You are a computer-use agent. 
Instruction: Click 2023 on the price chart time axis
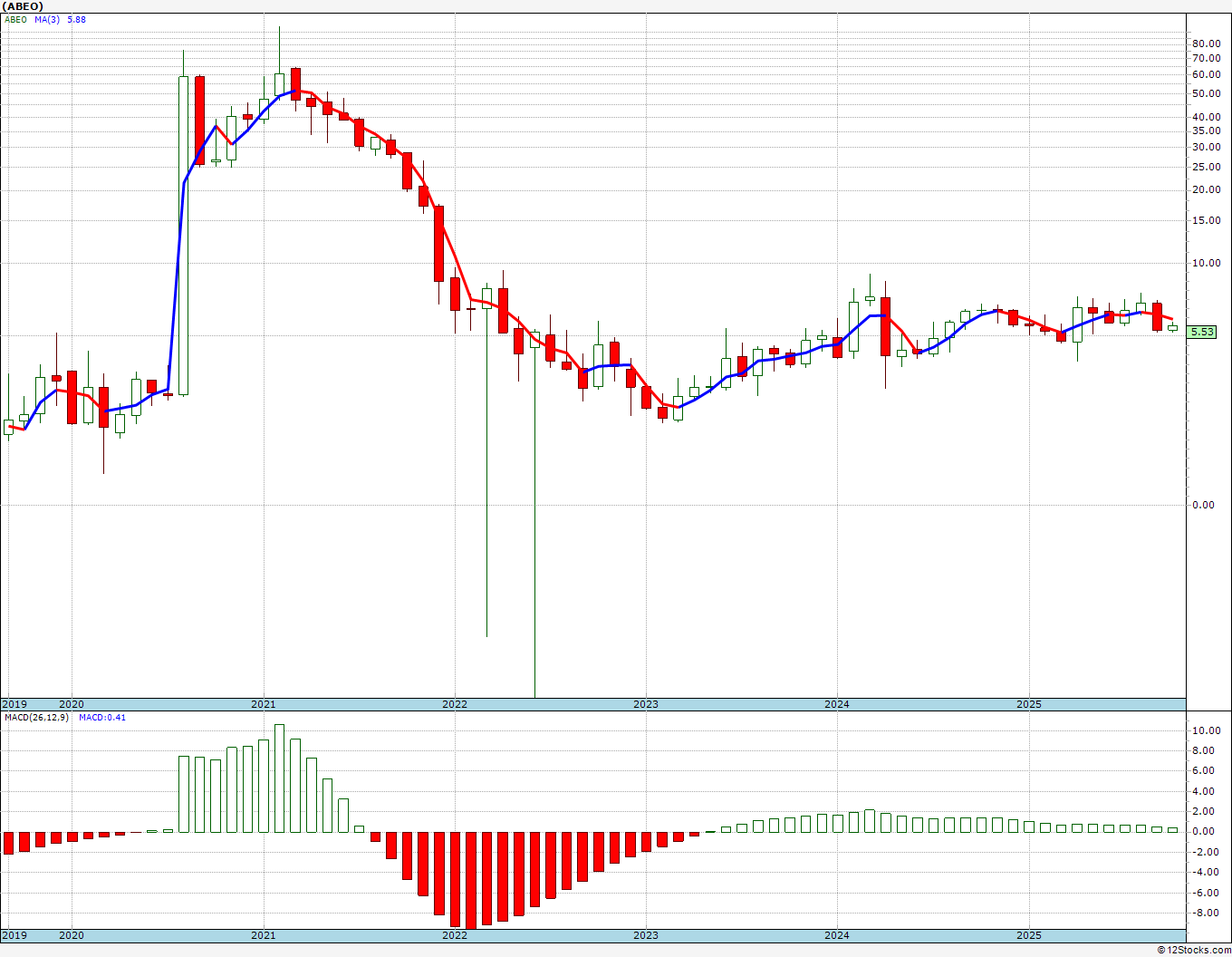tap(646, 704)
